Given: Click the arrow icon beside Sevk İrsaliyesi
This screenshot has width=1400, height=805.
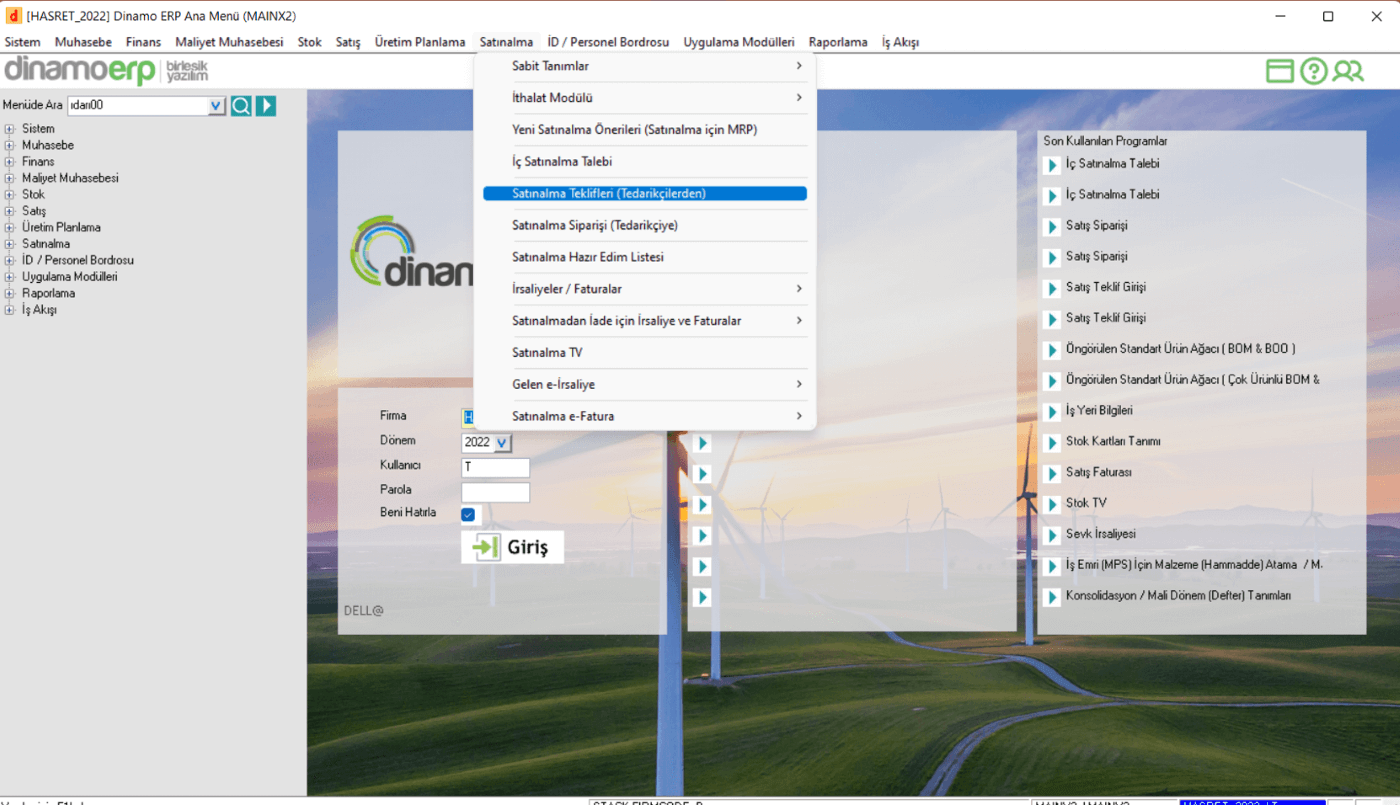Looking at the screenshot, I should (x=1051, y=535).
